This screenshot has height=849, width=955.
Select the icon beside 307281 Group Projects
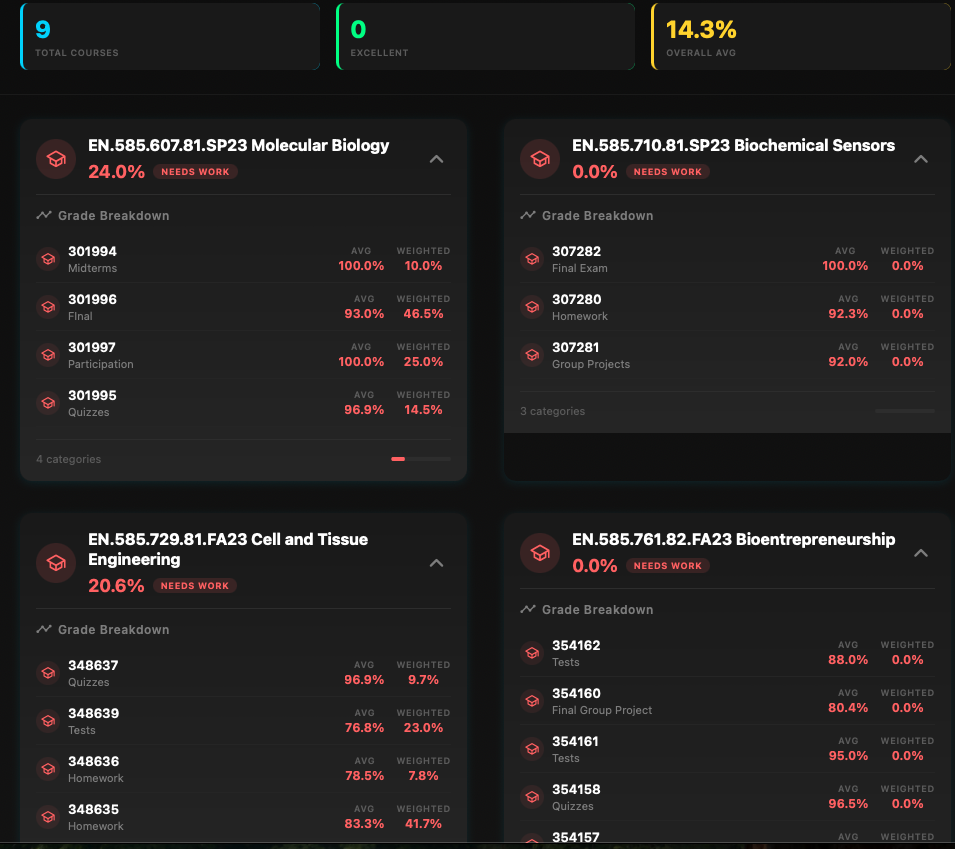[531, 355]
